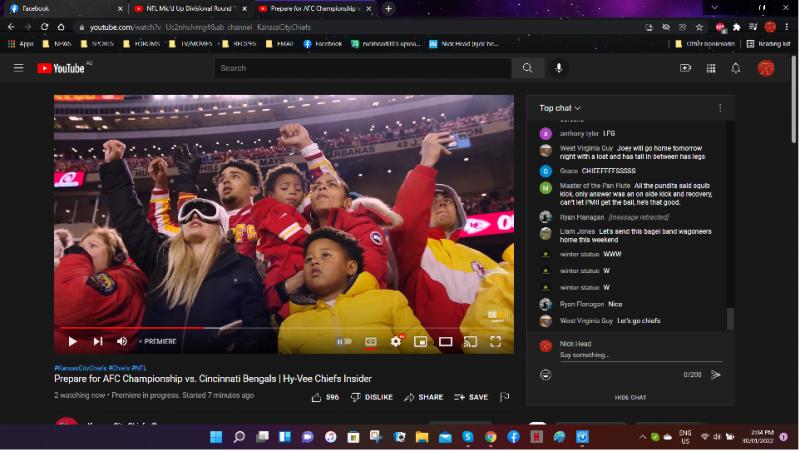Click the search magnifier button
The image size is (800, 452).
pyautogui.click(x=528, y=68)
